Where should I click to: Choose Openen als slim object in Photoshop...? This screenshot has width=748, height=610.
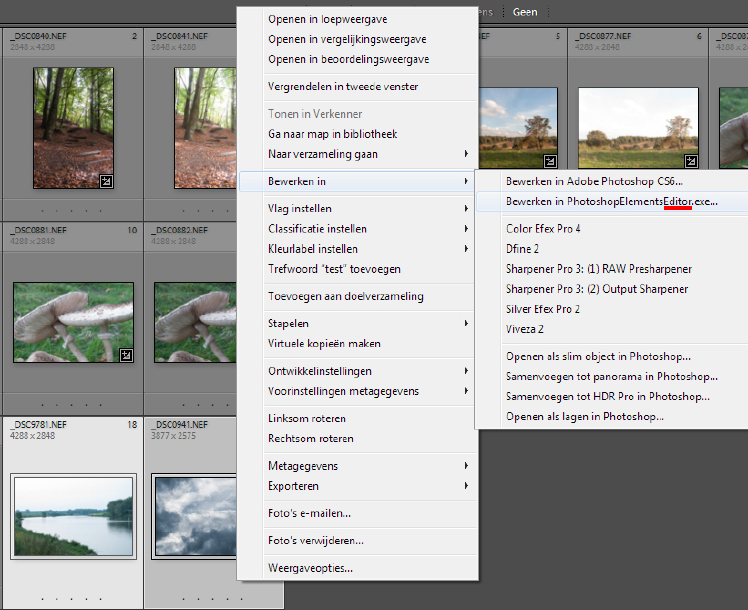613,356
